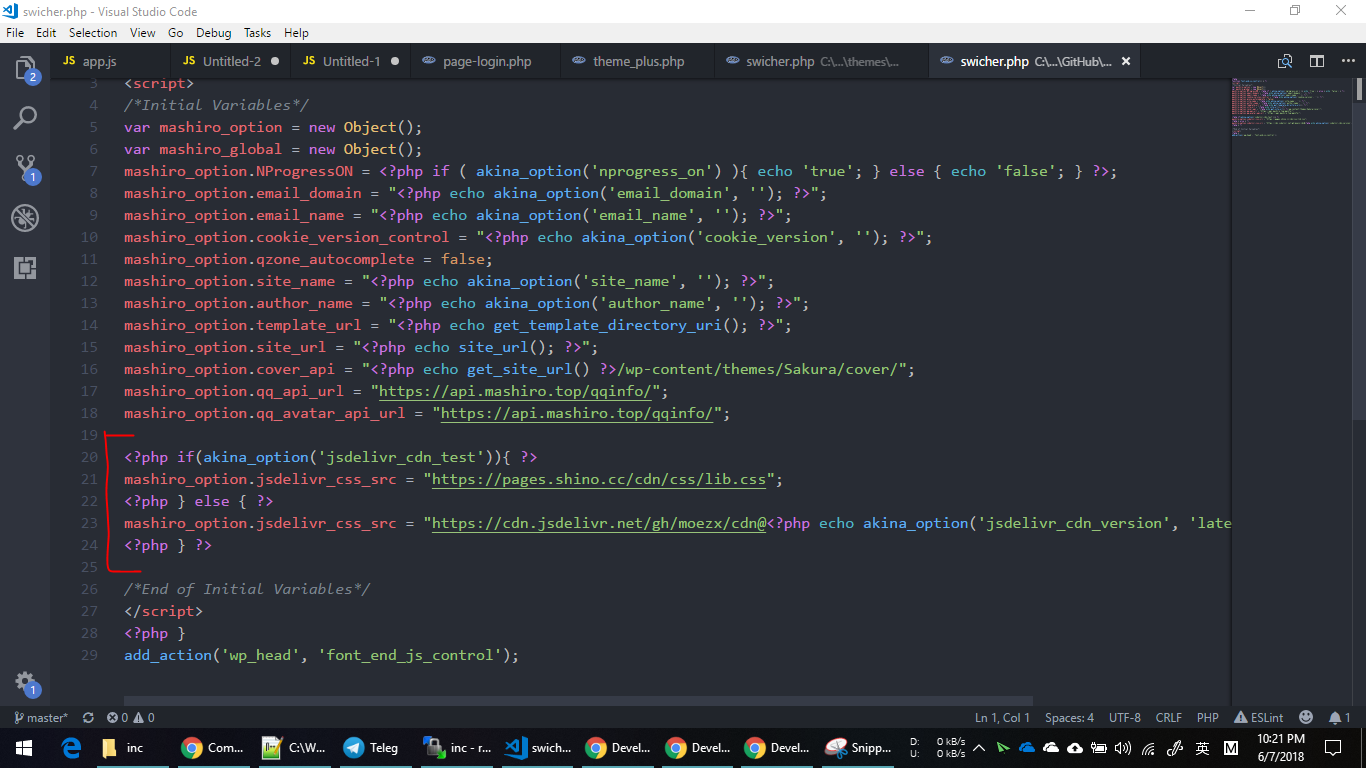1366x768 pixels.
Task: Close the active swicher.php tab
Action: tap(1125, 61)
